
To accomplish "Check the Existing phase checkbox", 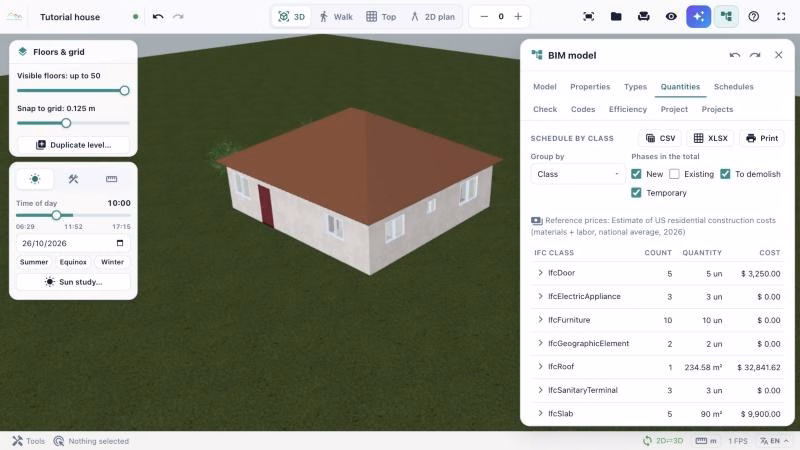I will point(674,174).
